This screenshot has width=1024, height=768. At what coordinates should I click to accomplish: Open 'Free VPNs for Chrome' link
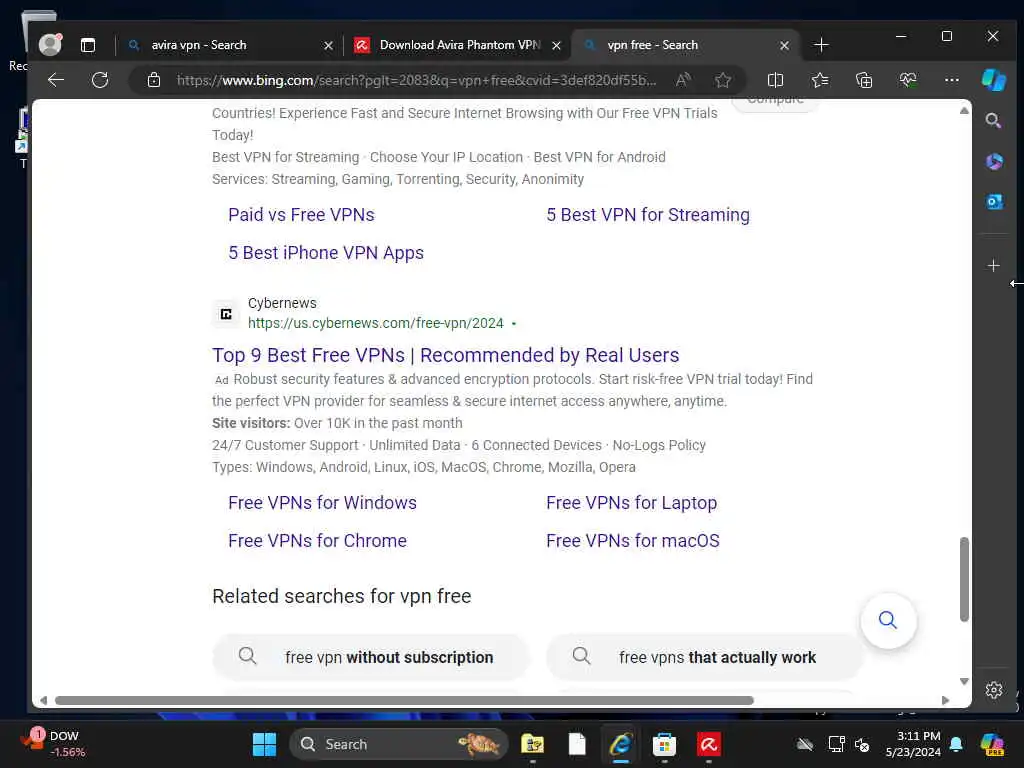pos(317,541)
